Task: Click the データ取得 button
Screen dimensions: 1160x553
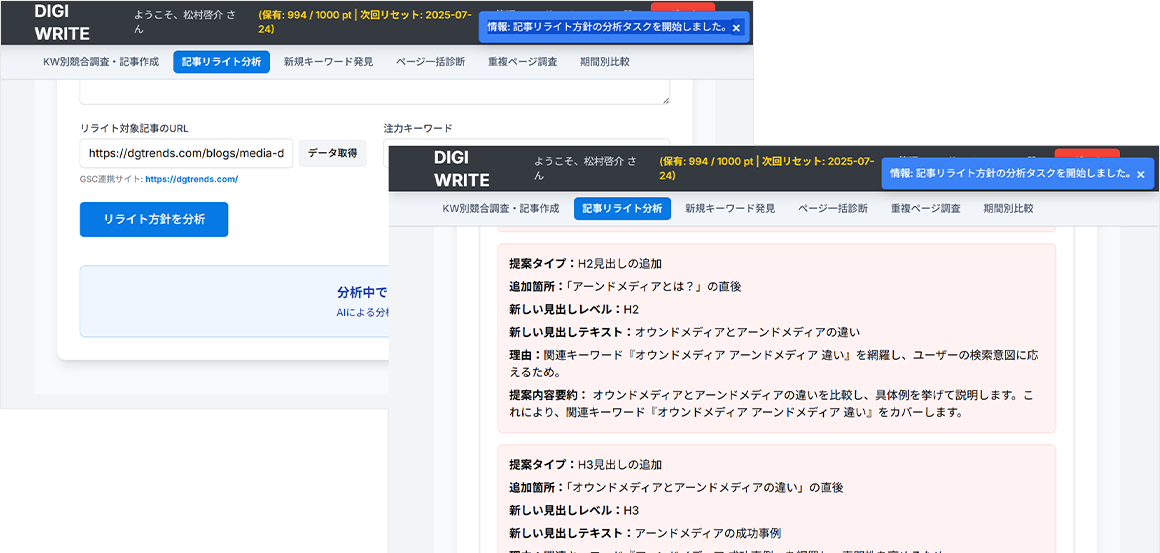Action: click(x=333, y=153)
